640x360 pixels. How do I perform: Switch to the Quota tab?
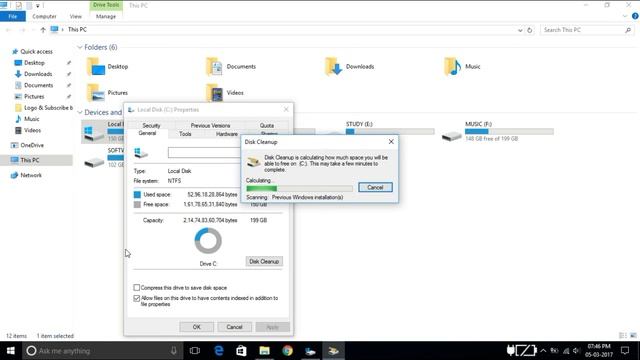[x=267, y=125]
